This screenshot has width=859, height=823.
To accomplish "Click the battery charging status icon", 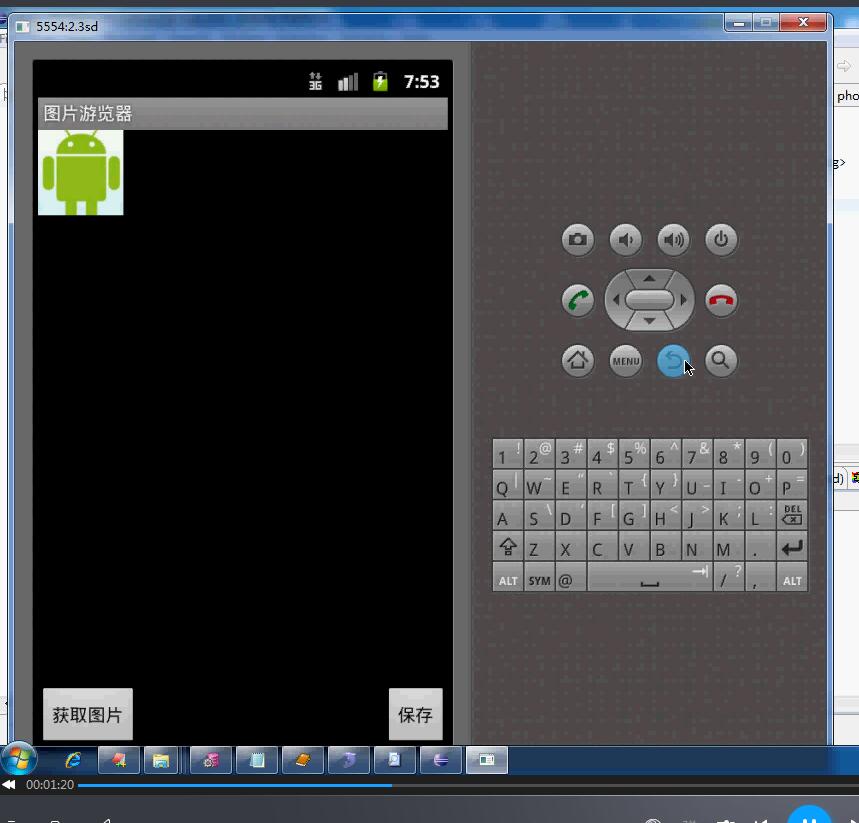I will click(x=380, y=82).
